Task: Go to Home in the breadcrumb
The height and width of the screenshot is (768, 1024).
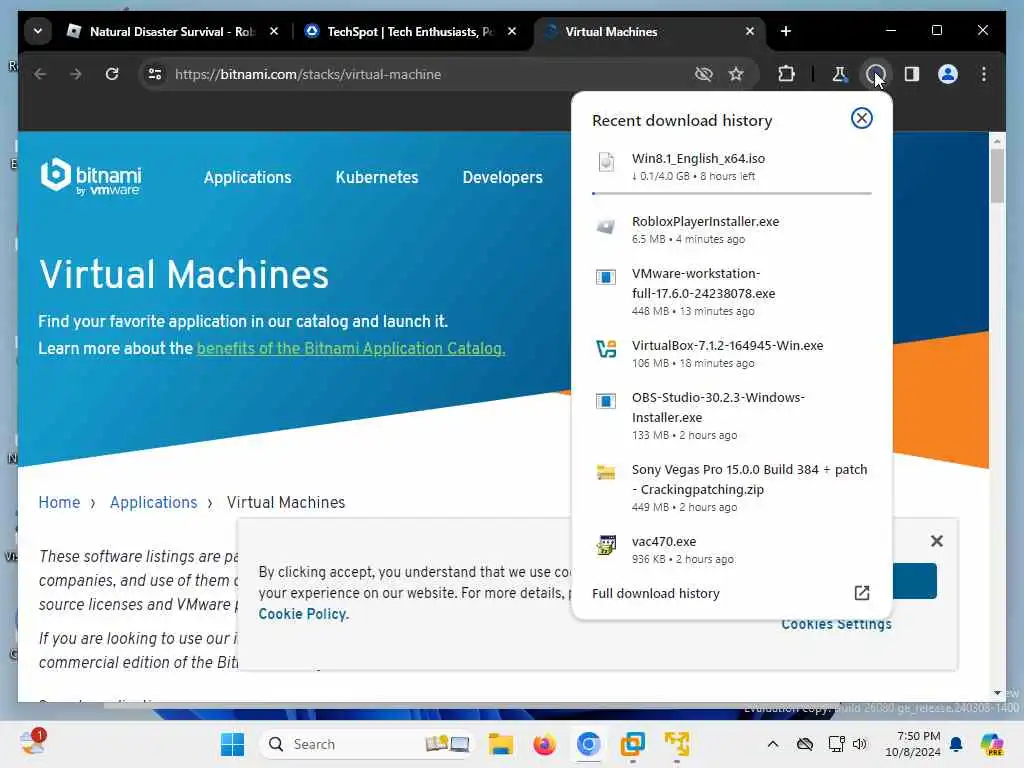Action: 59,502
